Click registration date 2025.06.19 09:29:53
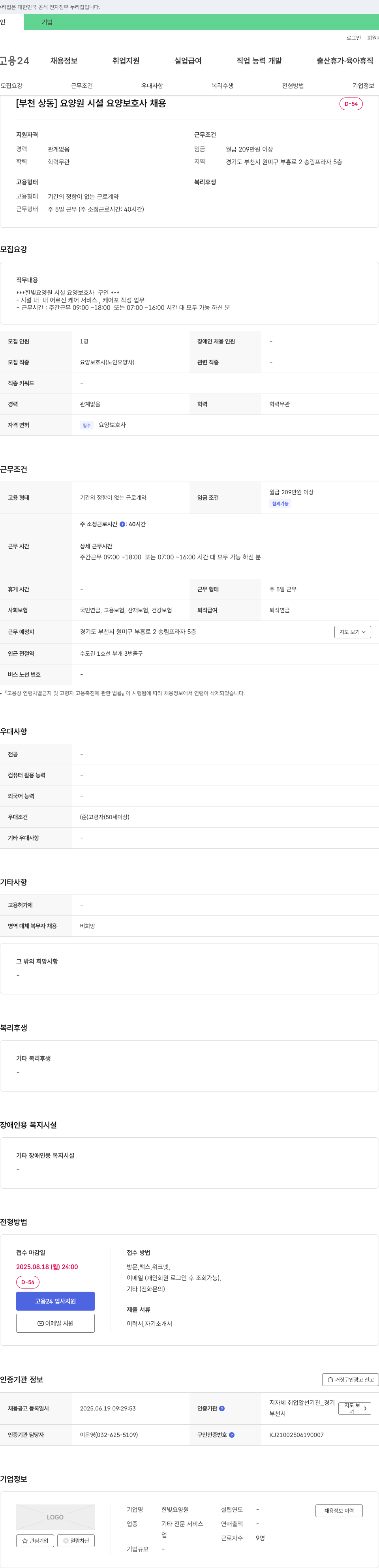 108,1409
